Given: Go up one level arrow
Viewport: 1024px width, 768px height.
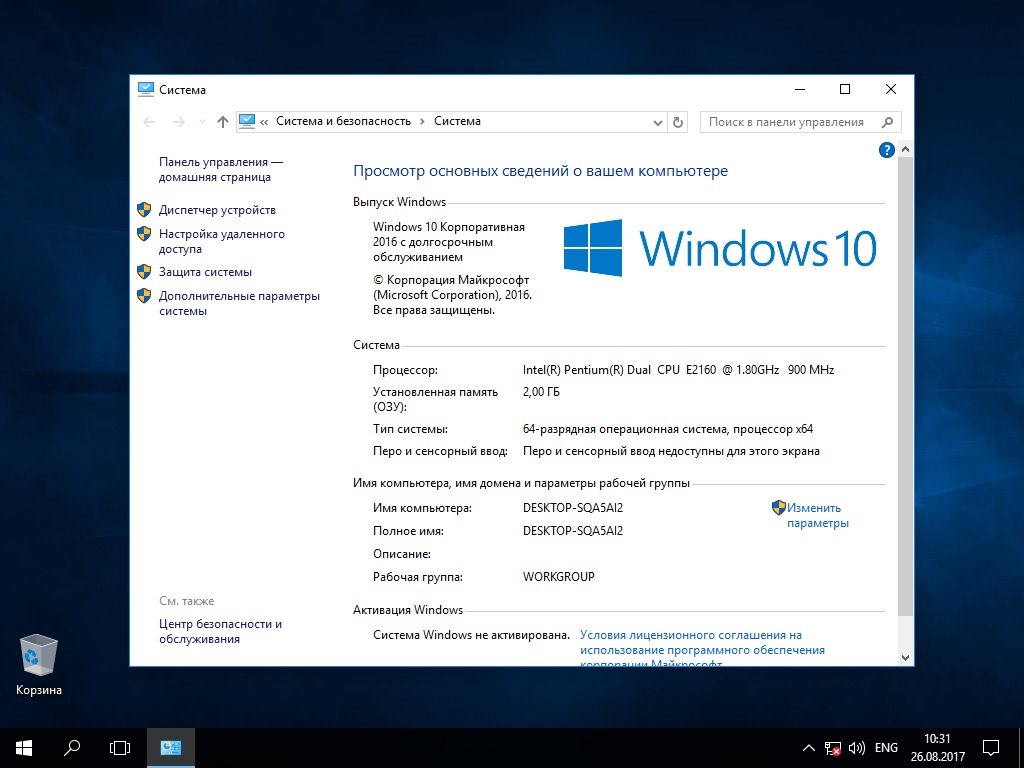Looking at the screenshot, I should (x=223, y=121).
